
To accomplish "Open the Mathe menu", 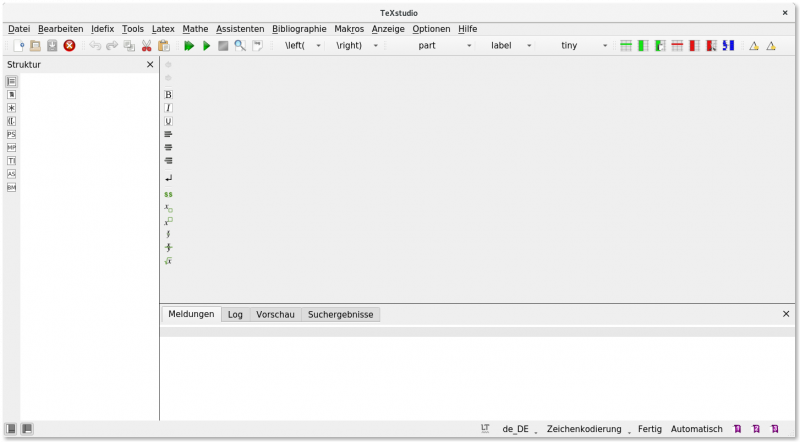I will tap(195, 29).
